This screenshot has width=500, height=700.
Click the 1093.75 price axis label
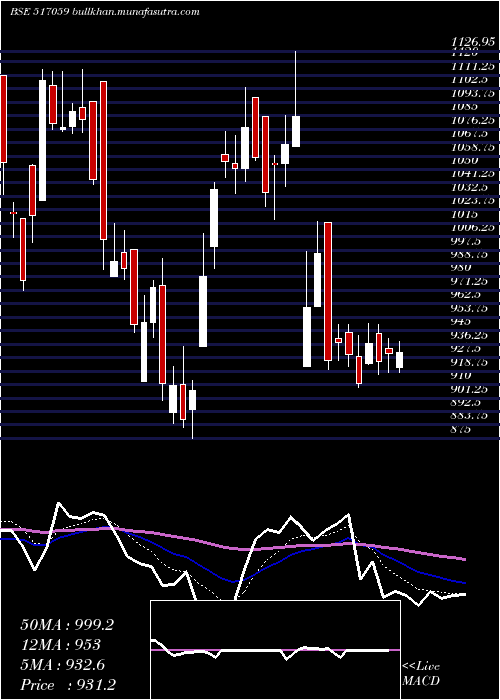(x=473, y=93)
